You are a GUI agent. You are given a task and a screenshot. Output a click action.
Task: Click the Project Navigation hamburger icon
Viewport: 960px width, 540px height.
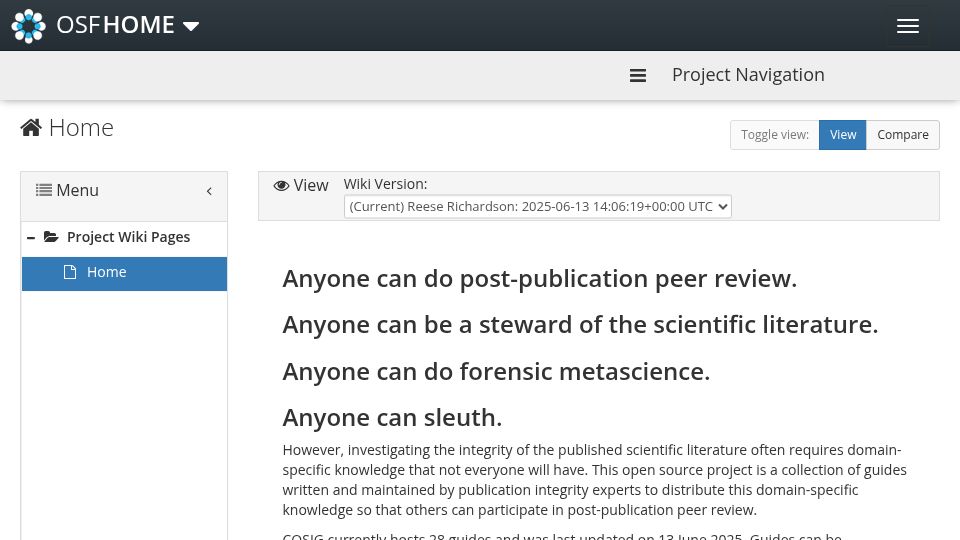pyautogui.click(x=638, y=75)
